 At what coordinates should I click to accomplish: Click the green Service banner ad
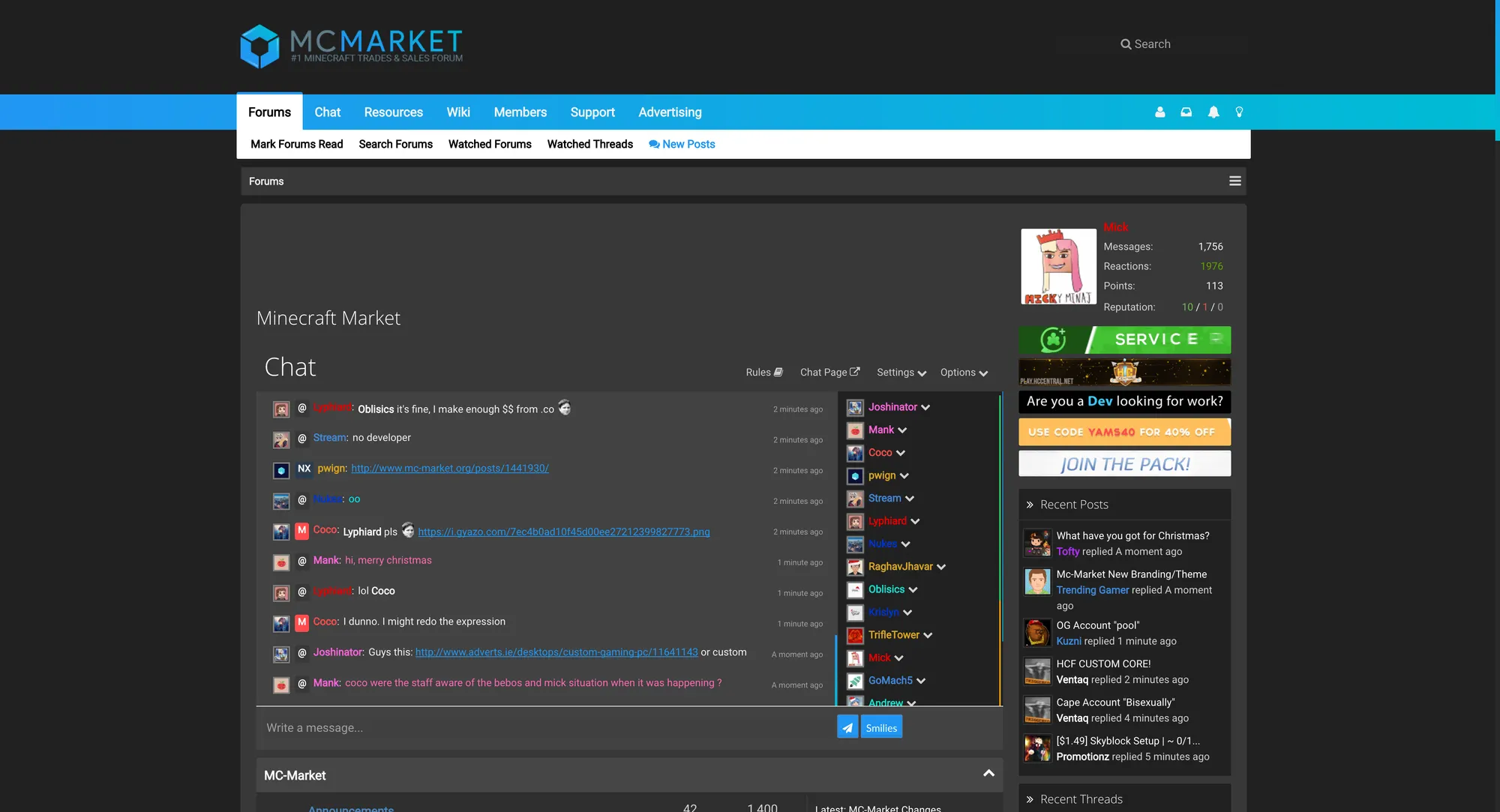(x=1124, y=340)
